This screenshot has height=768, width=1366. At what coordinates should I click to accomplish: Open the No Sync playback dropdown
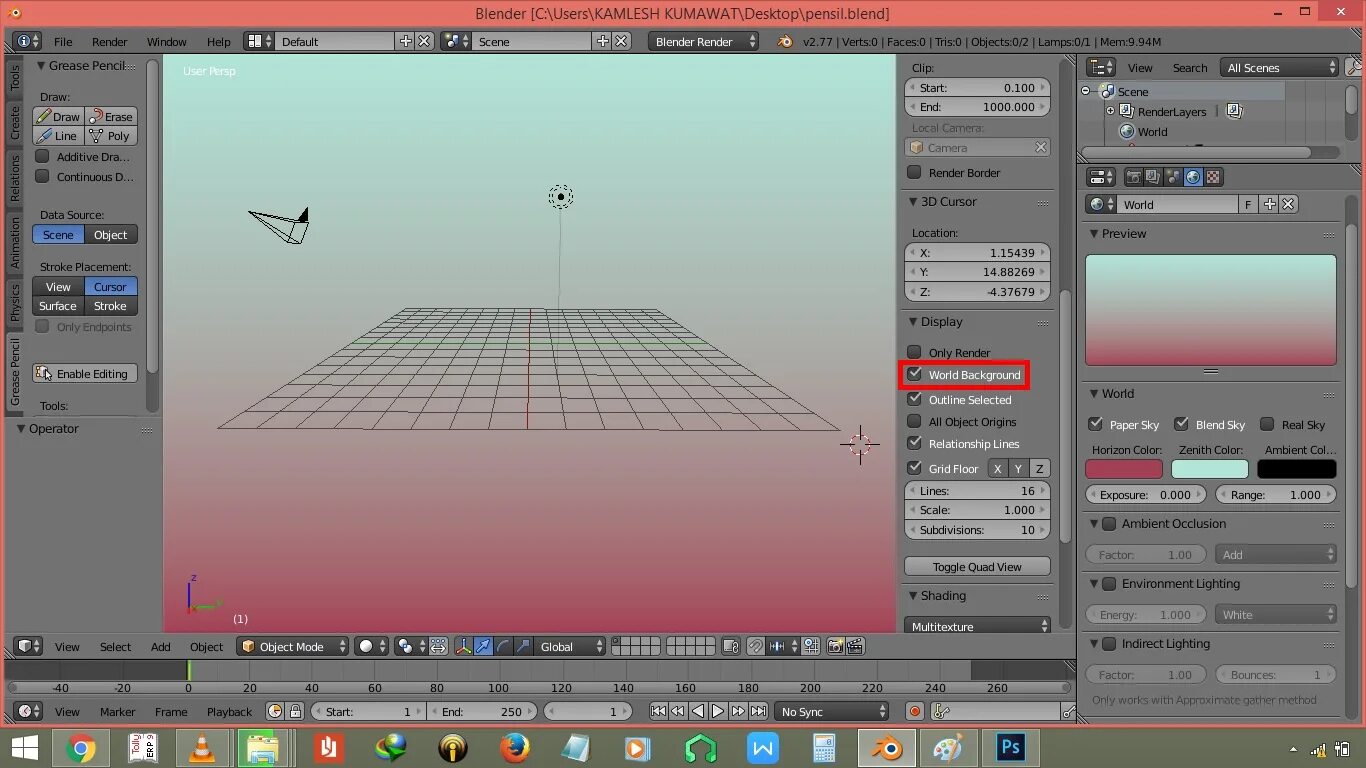pos(833,711)
